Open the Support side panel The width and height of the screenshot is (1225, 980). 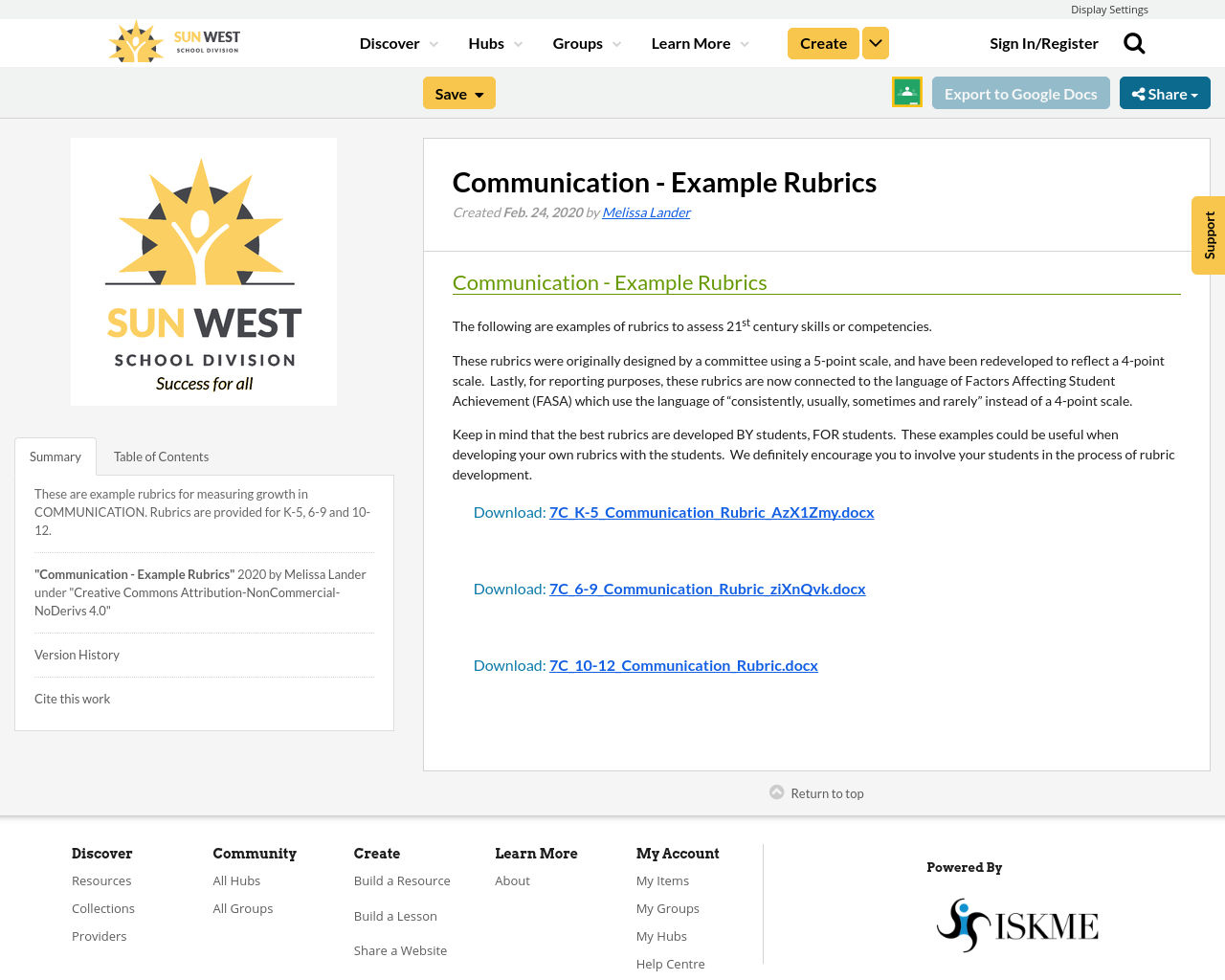[1208, 235]
